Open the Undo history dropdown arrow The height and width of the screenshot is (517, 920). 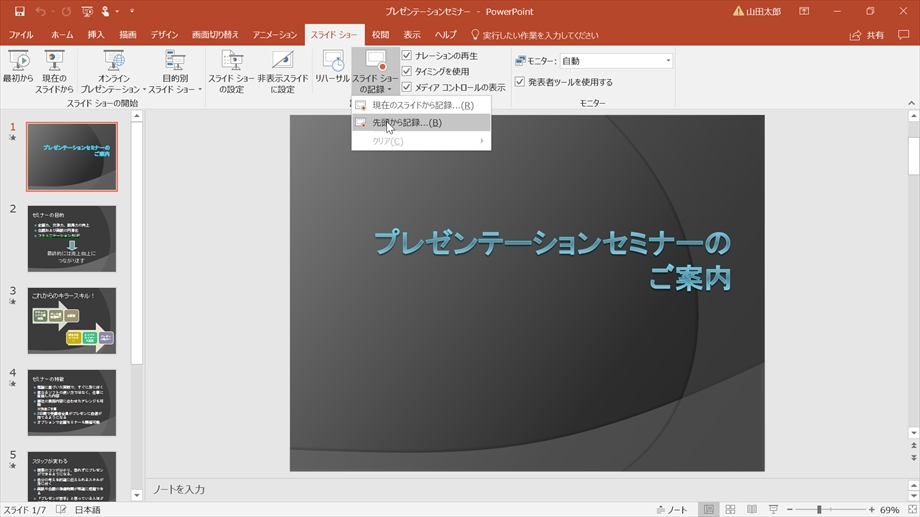tap(52, 11)
